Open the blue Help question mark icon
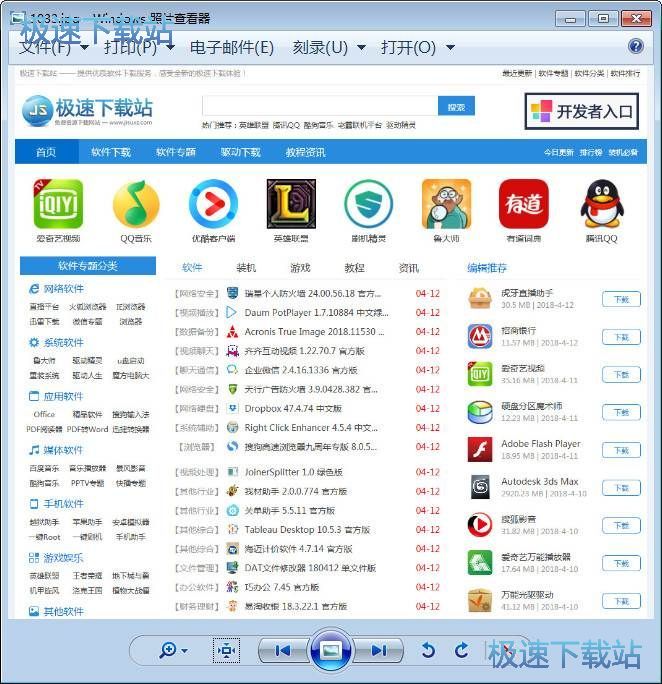The height and width of the screenshot is (684, 662). pyautogui.click(x=636, y=47)
